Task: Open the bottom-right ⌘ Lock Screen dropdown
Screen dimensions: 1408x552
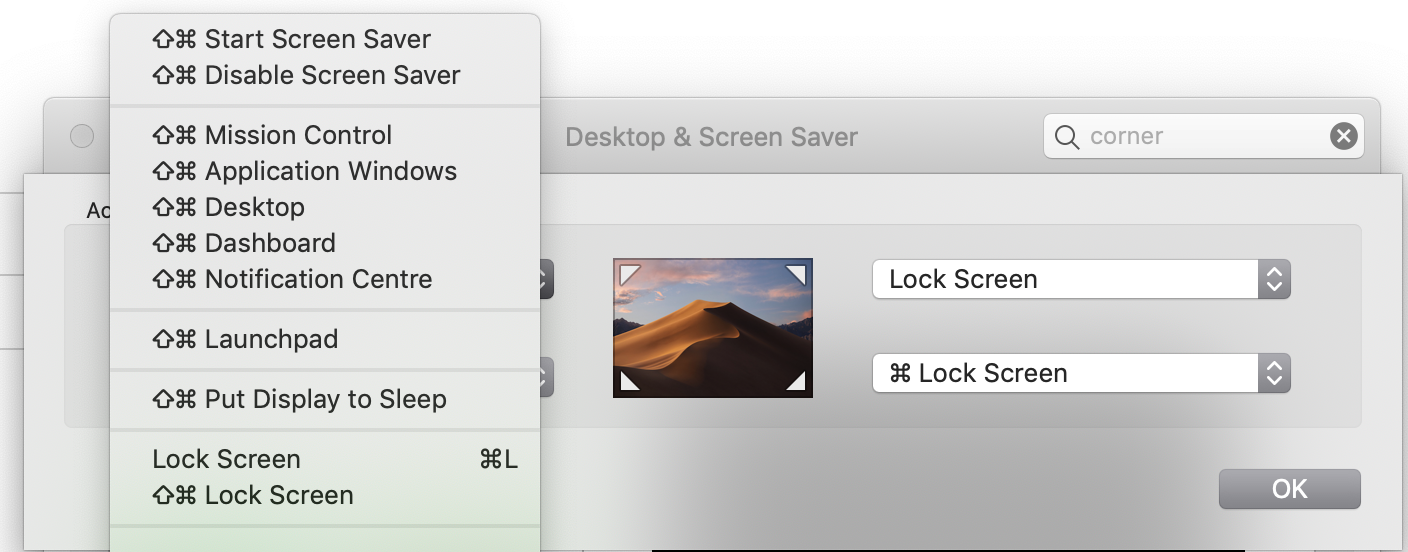Action: point(1080,373)
